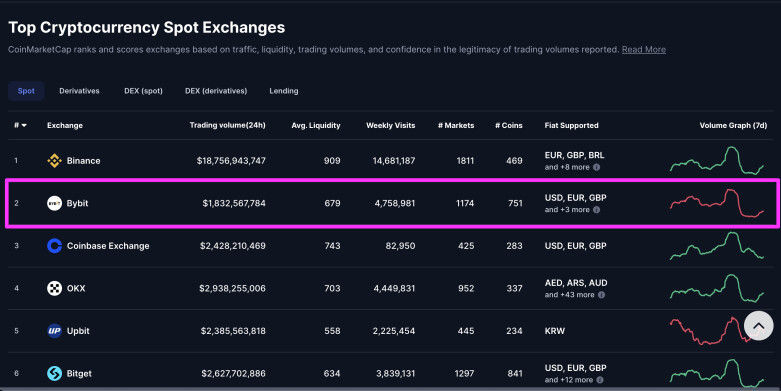Image resolution: width=781 pixels, height=391 pixels.
Task: Click Binance fiat EUR, GBP, BRL
Action: (x=574, y=155)
